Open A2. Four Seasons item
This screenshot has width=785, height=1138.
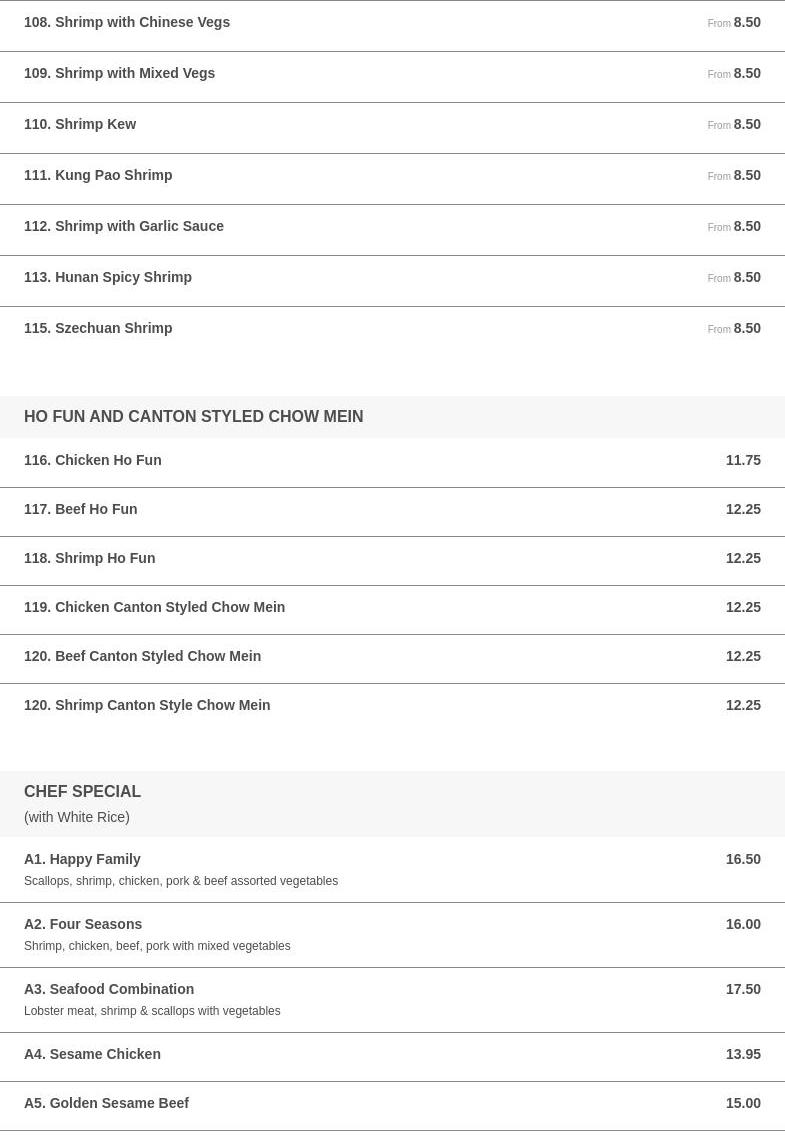[x=392, y=935]
